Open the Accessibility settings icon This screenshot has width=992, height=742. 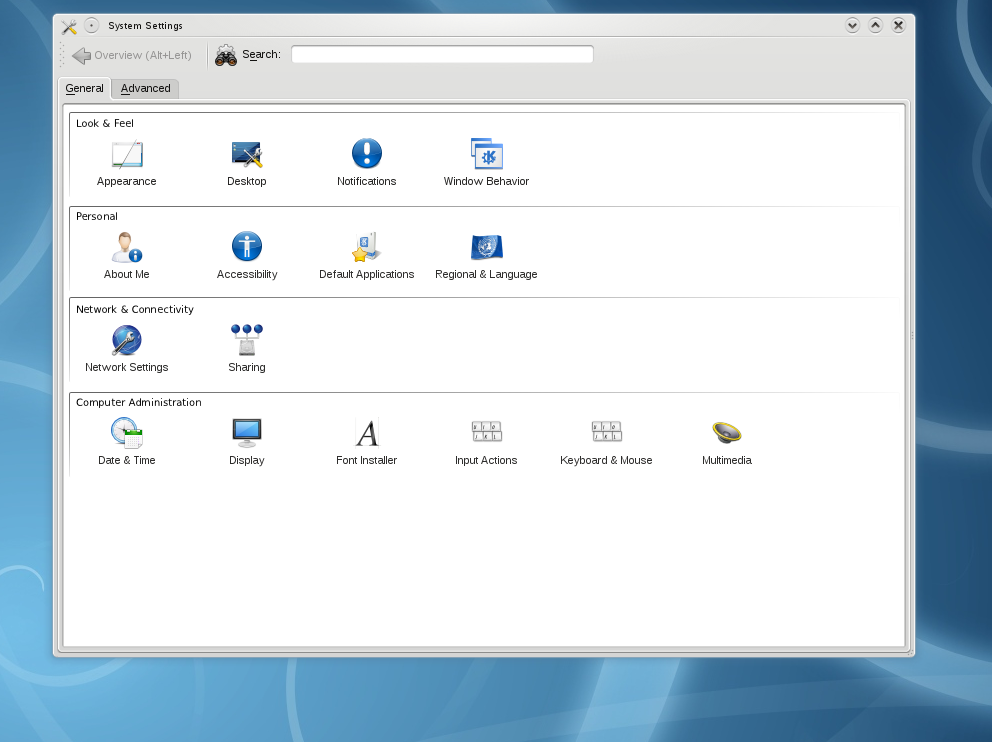click(247, 247)
